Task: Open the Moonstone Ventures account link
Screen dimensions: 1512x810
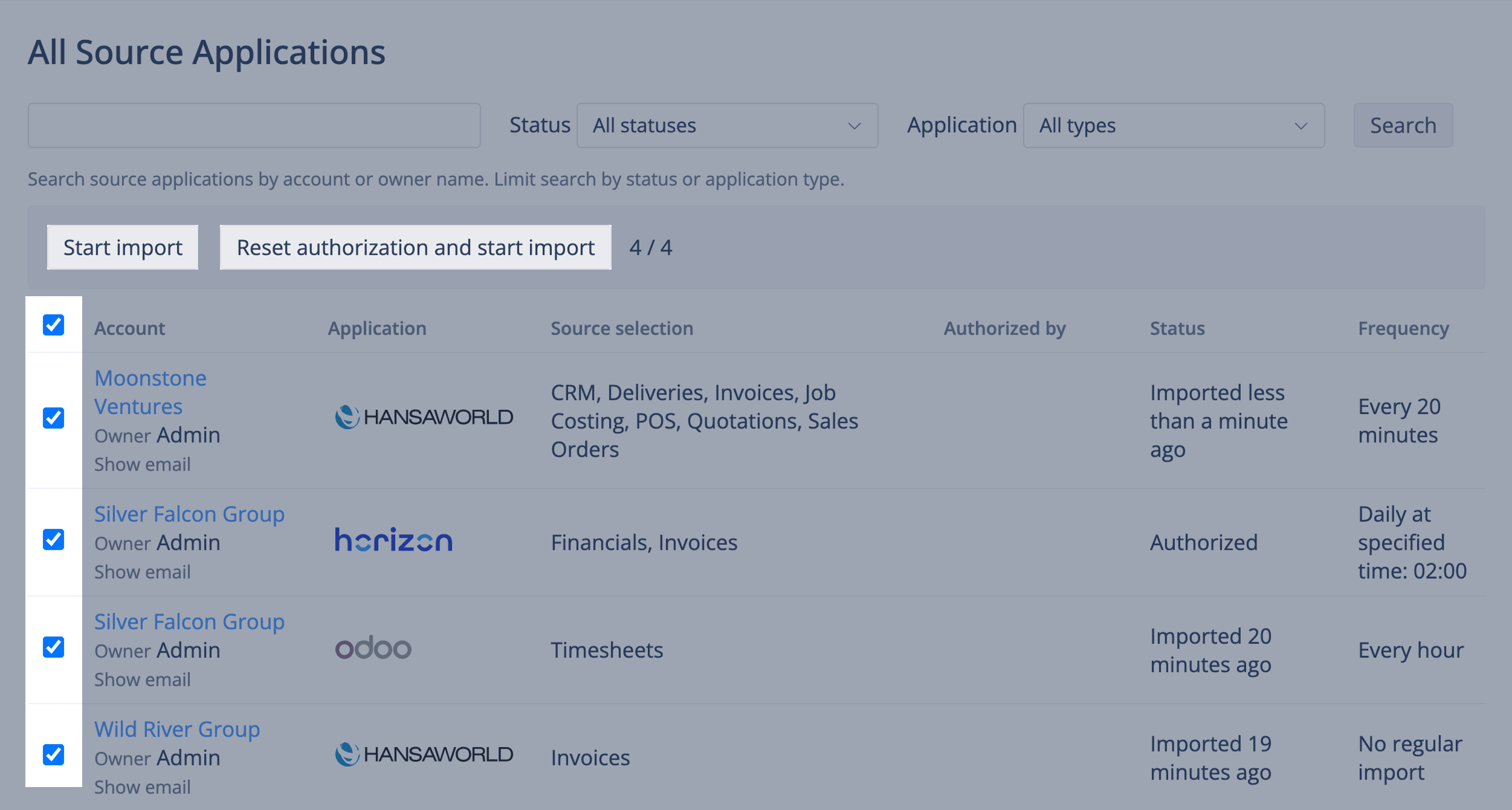Action: [150, 392]
